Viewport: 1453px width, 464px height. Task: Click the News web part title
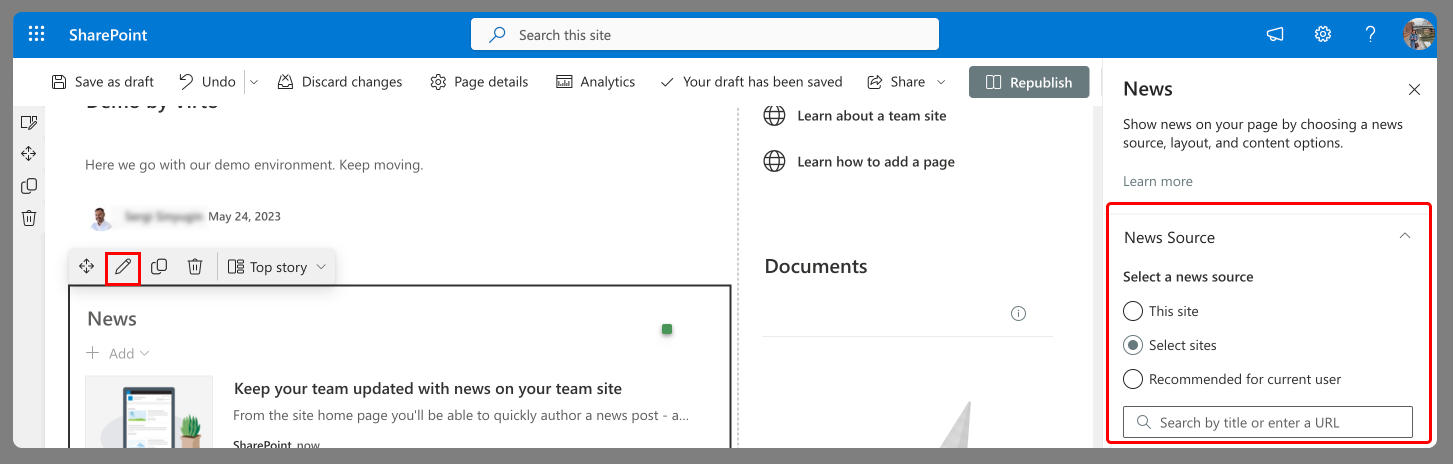112,319
